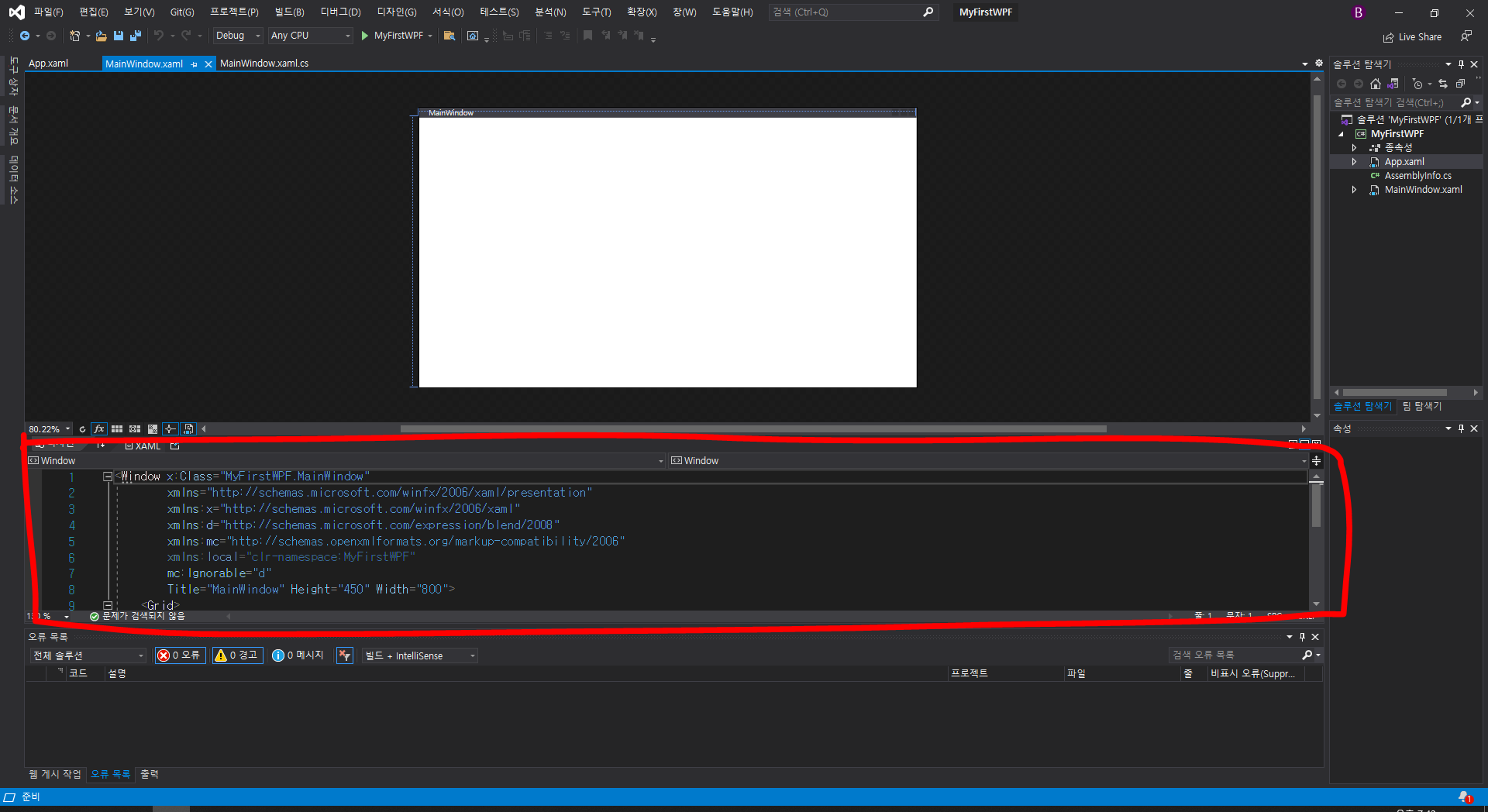The image size is (1488, 812).
Task: Click the Find in Files folder icon
Action: (x=449, y=36)
